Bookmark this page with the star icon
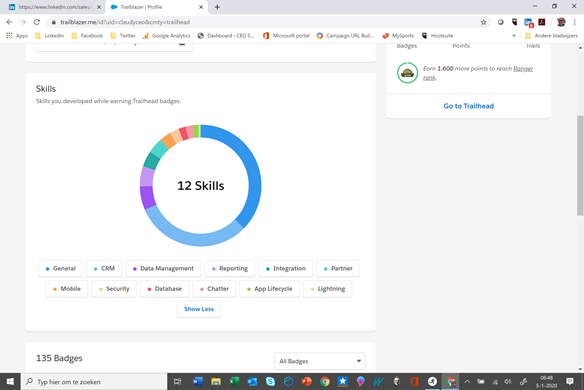The width and height of the screenshot is (584, 390). coord(483,22)
